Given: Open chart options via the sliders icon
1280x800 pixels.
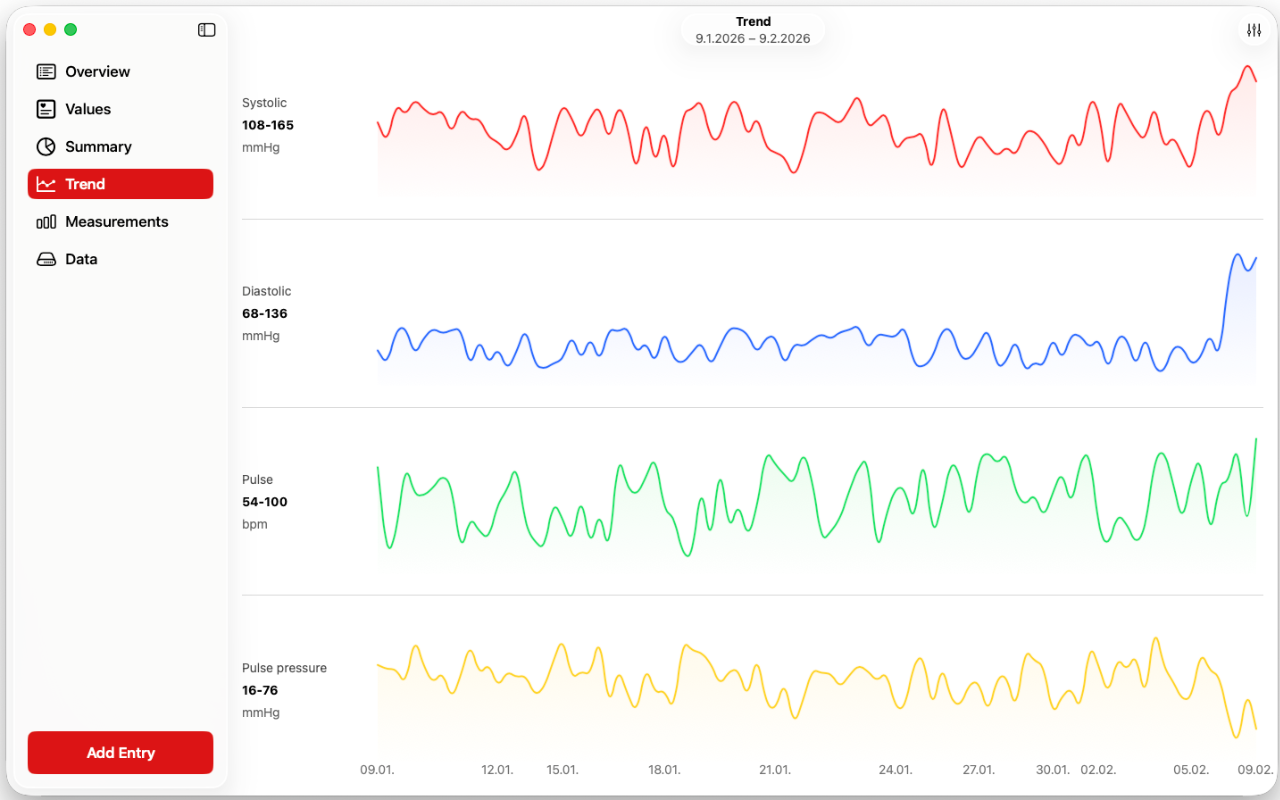Looking at the screenshot, I should coord(1253,30).
